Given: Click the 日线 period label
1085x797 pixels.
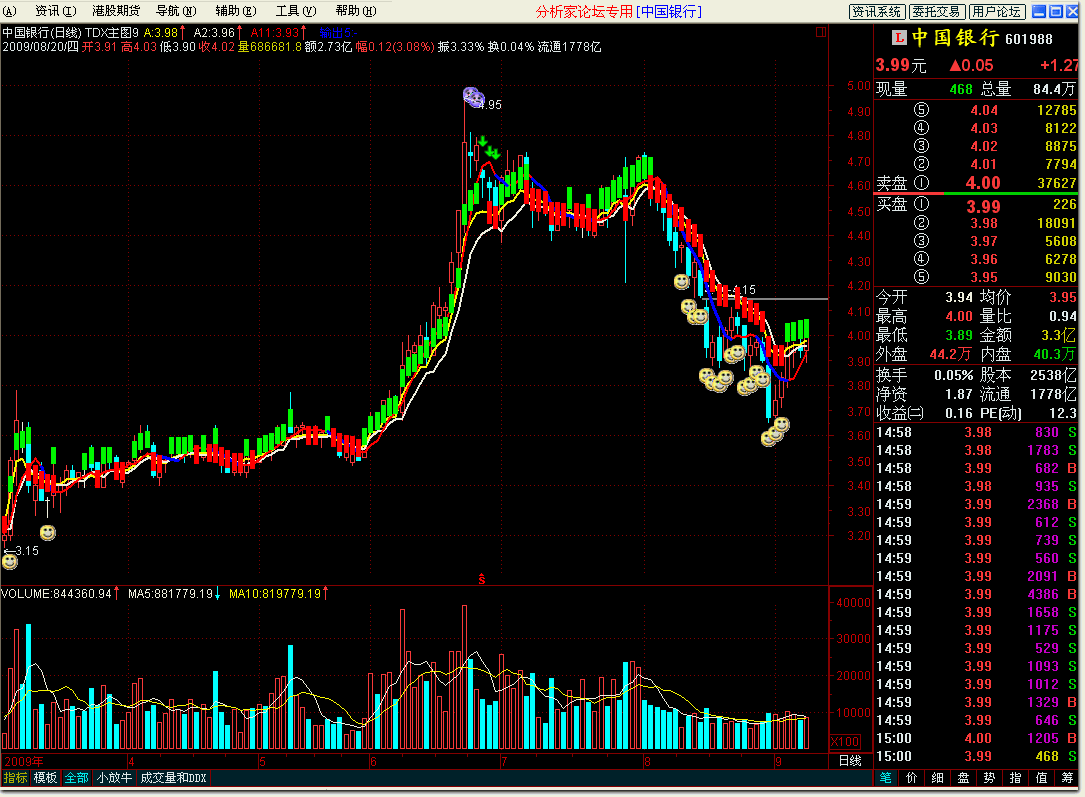Looking at the screenshot, I should 850,760.
